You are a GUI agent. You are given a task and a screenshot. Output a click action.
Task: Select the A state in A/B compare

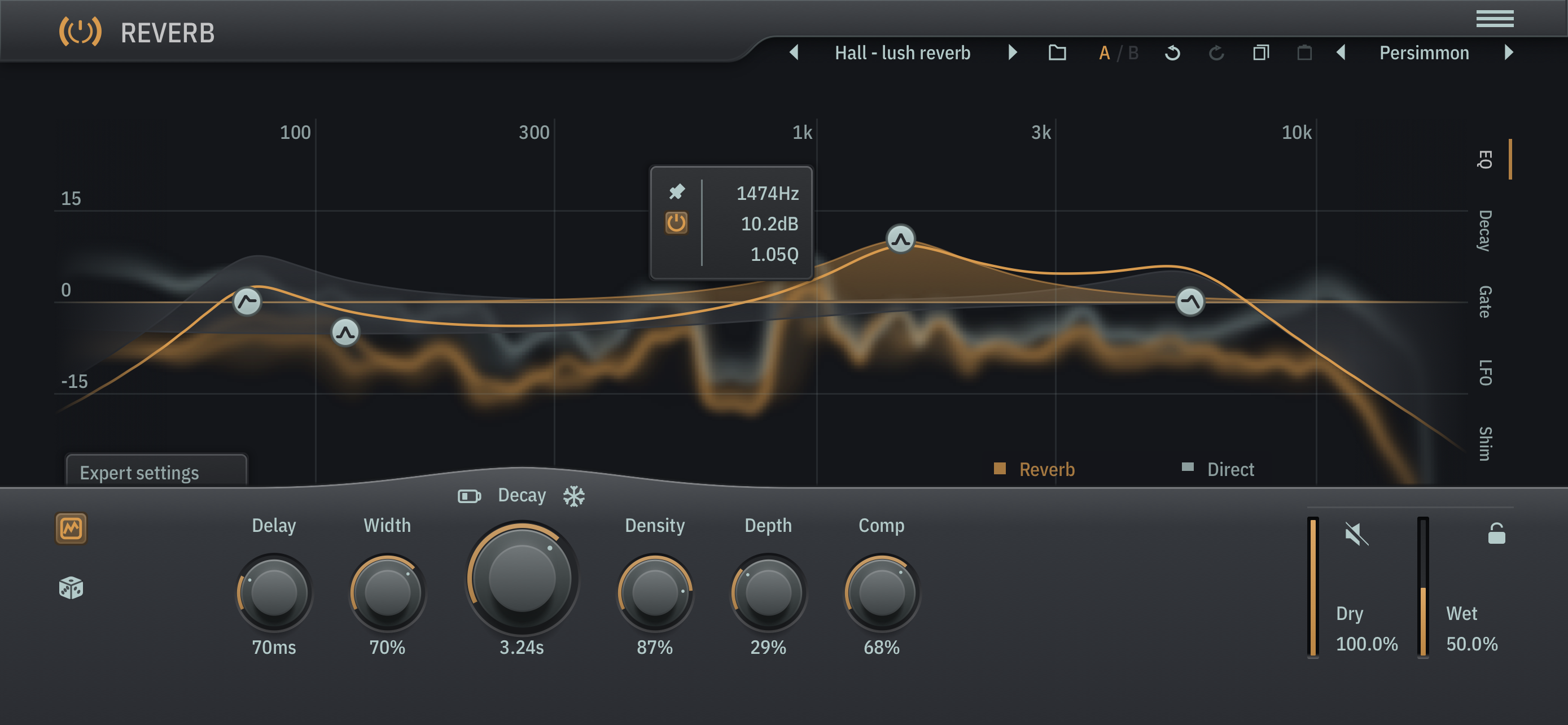[1104, 53]
